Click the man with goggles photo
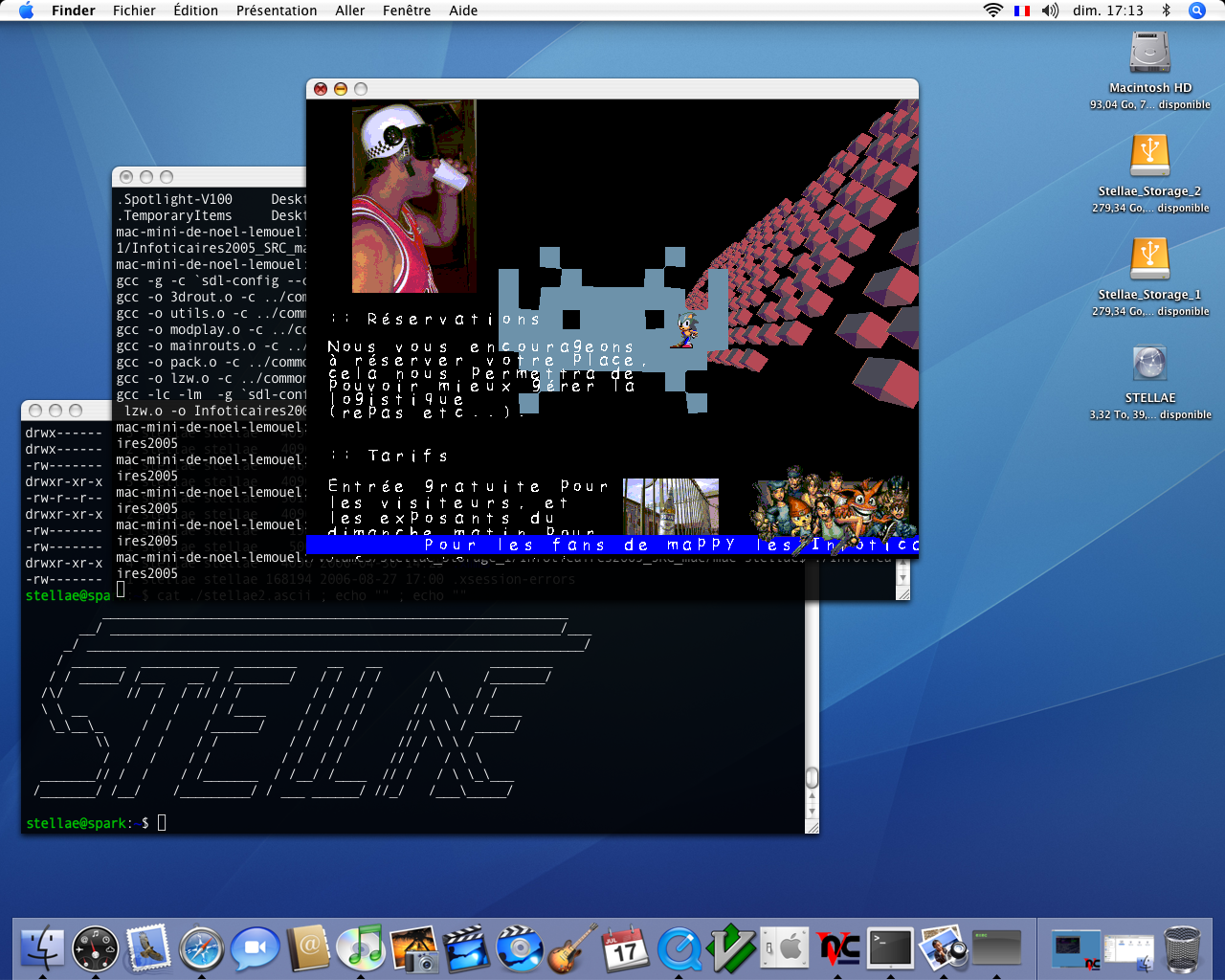The image size is (1225, 980). click(x=413, y=196)
